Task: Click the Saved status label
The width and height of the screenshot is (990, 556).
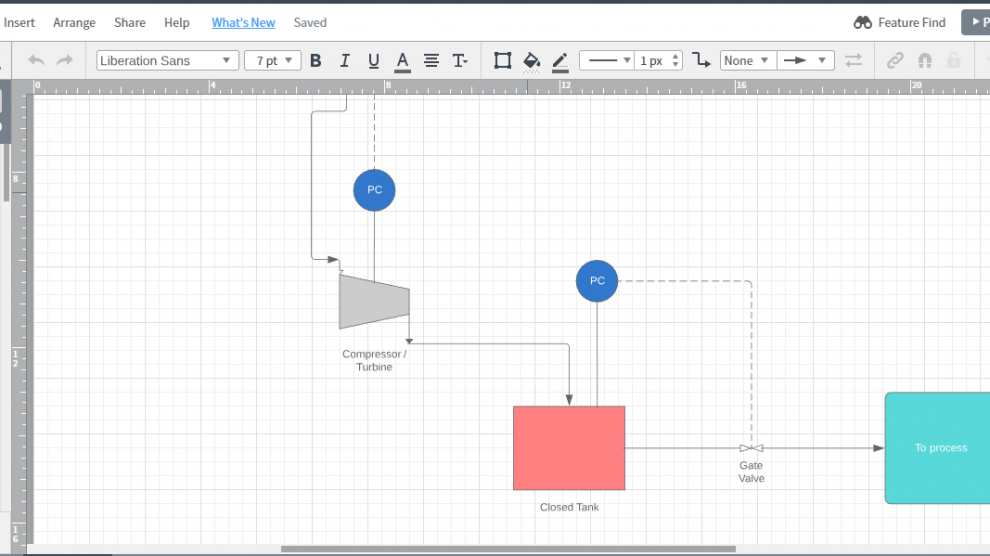Action: tap(310, 23)
